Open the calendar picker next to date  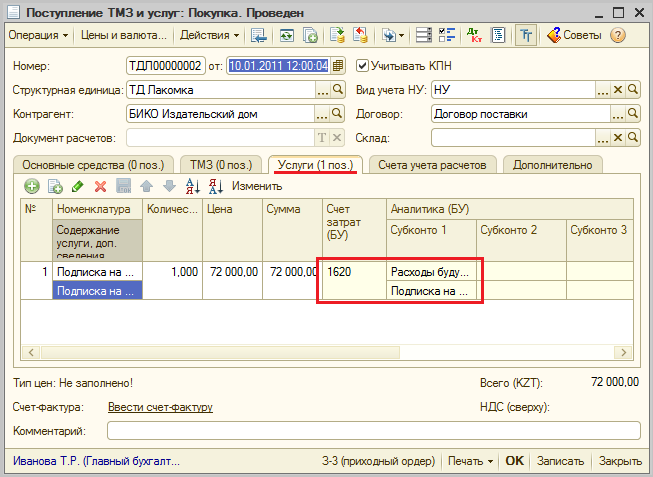(338, 66)
